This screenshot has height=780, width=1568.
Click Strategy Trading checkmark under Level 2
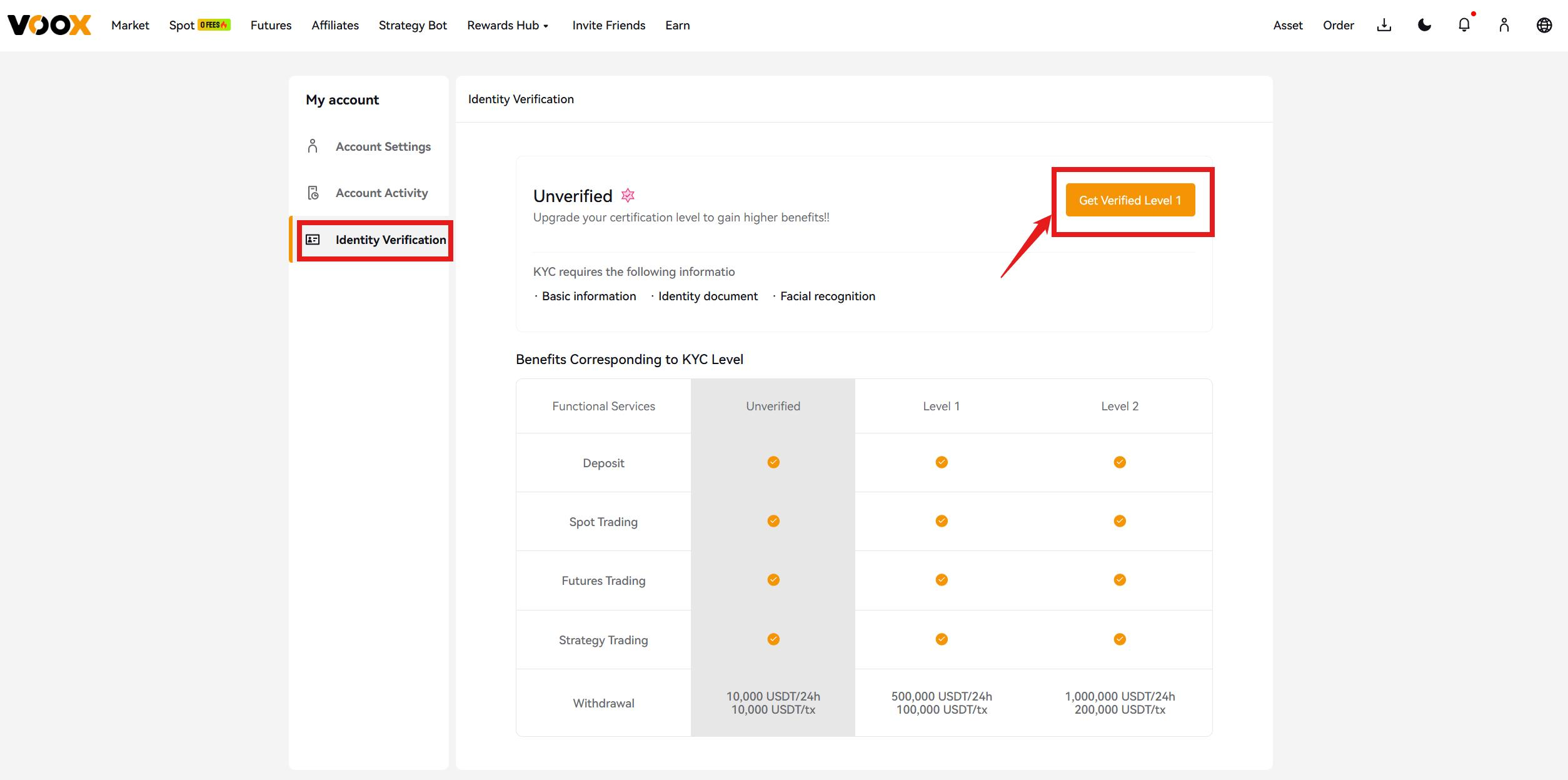tap(1120, 639)
